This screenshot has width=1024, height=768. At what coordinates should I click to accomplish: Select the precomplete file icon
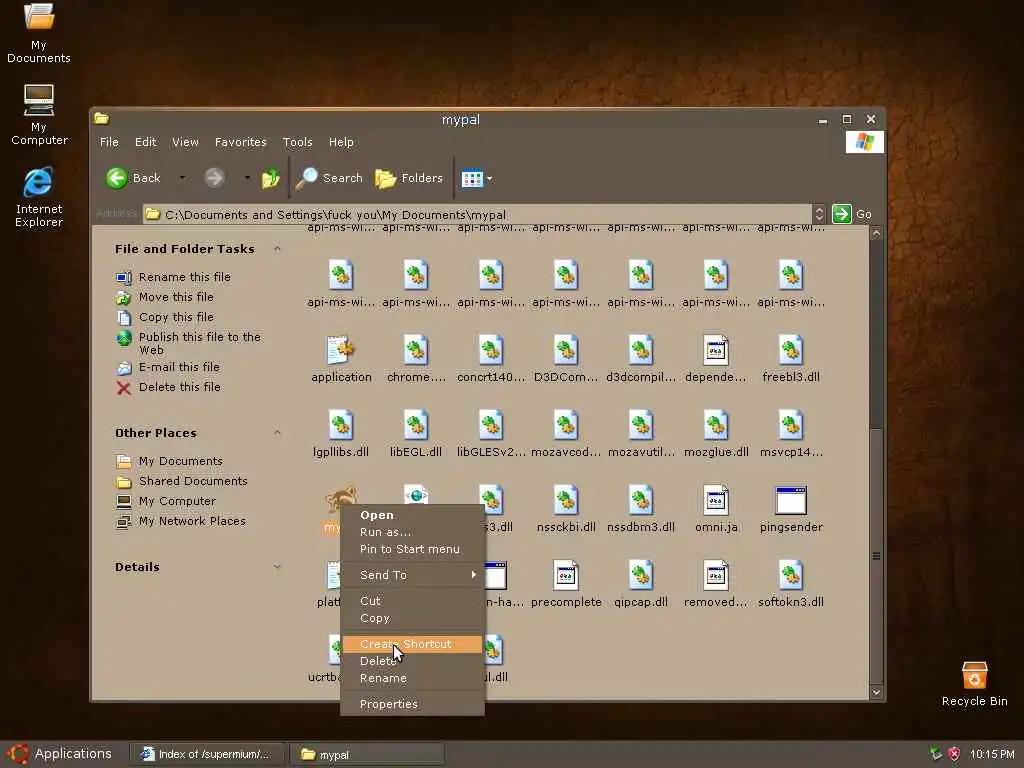(566, 575)
